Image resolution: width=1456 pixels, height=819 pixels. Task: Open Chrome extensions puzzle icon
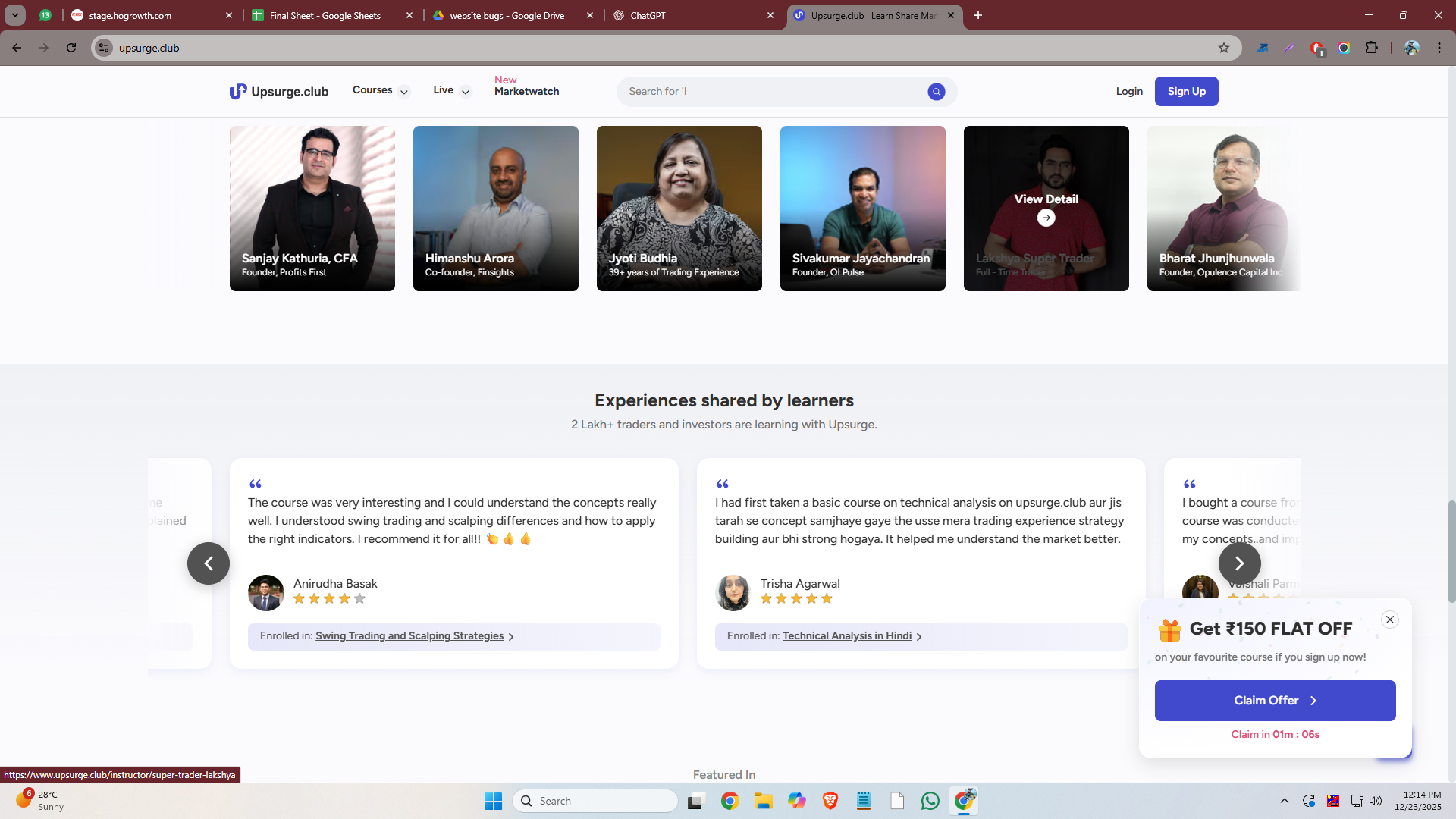[1371, 48]
